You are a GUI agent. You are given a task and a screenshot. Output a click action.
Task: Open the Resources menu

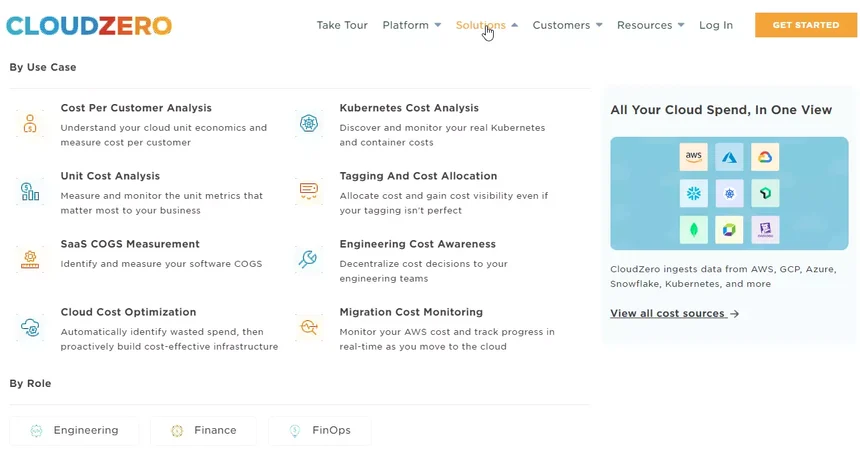click(644, 25)
